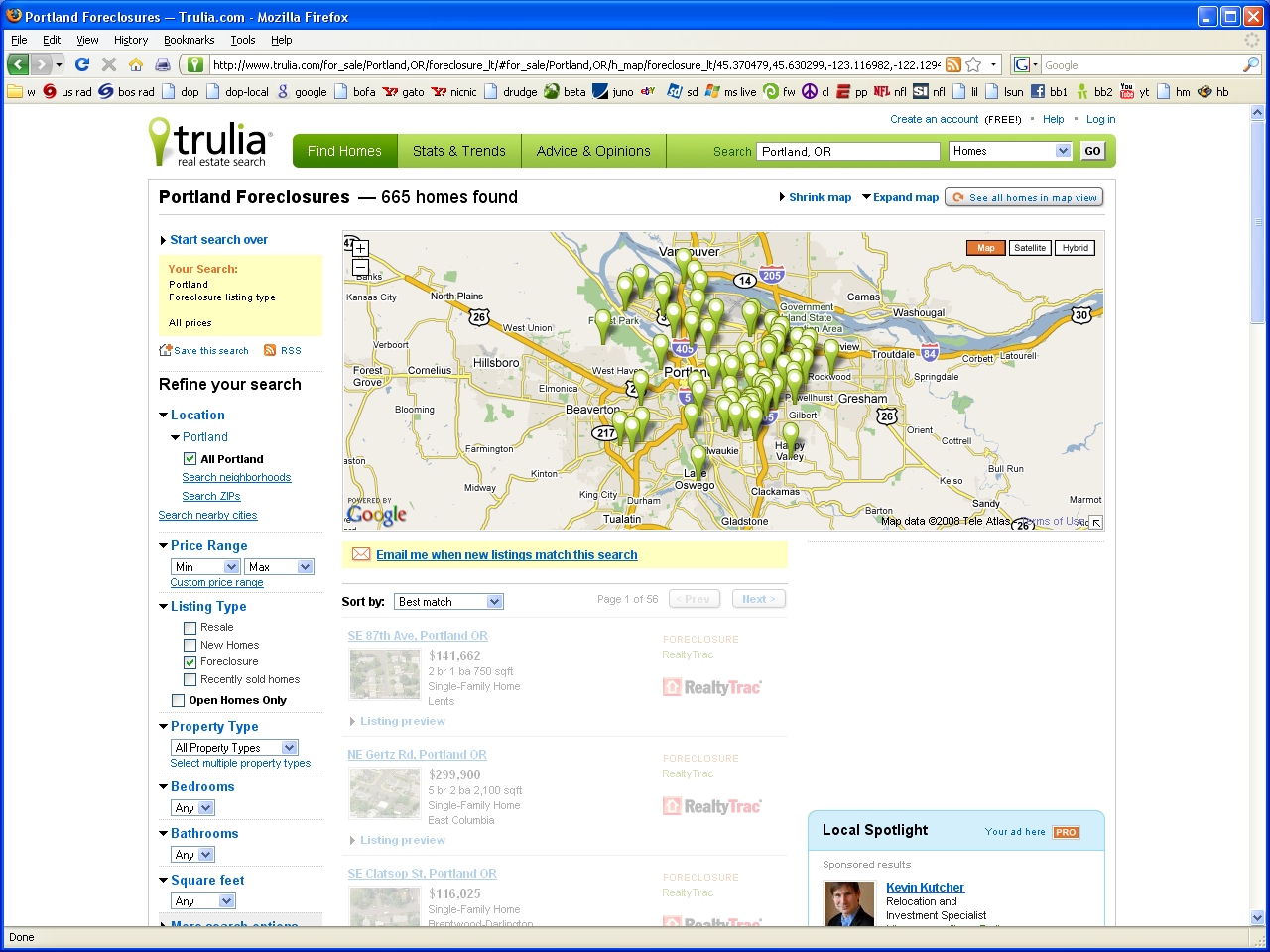The image size is (1270, 952).
Task: Subscribe via address bar RSS feed icon
Action: pyautogui.click(x=952, y=64)
